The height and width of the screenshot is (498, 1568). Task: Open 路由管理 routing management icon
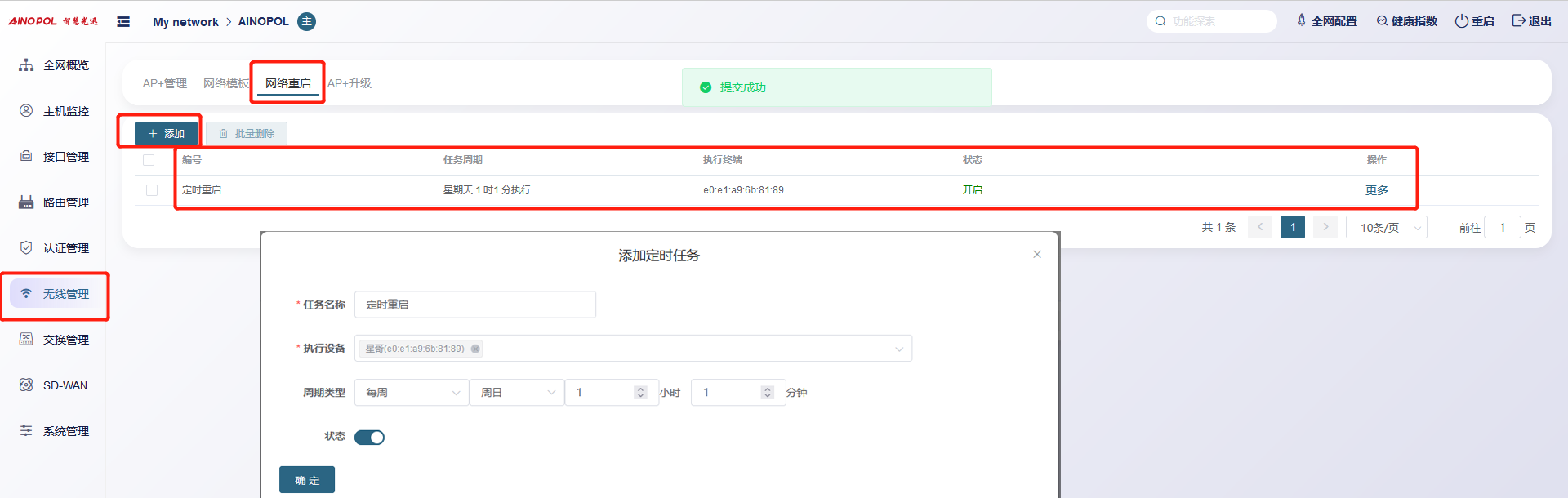pyautogui.click(x=26, y=202)
